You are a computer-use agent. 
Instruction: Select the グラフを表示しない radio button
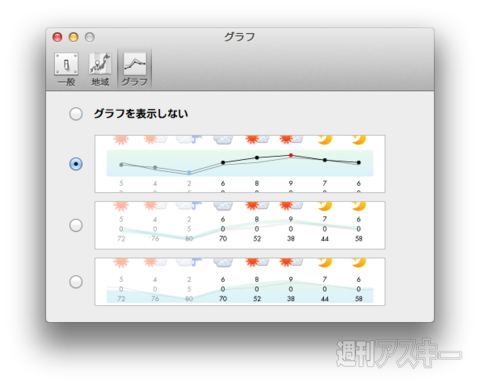tap(76, 114)
